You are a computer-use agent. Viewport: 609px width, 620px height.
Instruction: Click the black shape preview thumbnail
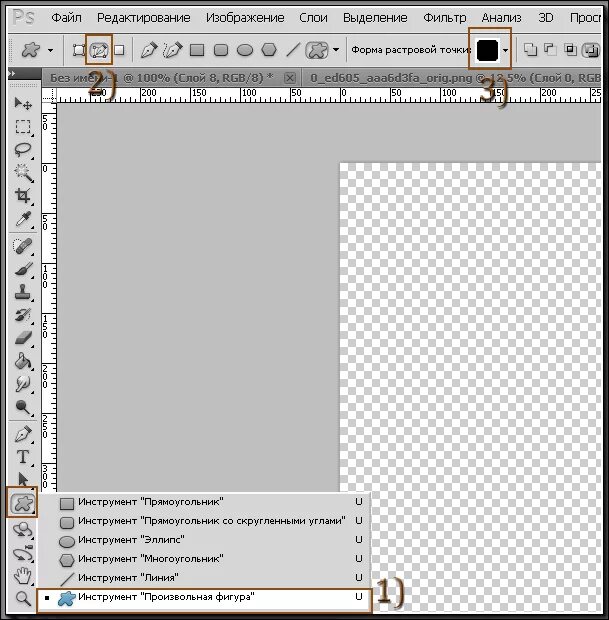click(487, 50)
